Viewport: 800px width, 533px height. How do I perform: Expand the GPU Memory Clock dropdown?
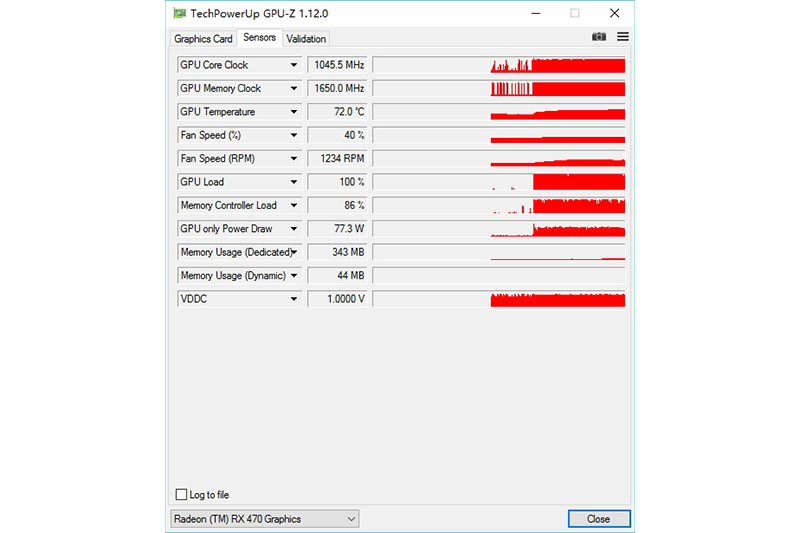294,88
